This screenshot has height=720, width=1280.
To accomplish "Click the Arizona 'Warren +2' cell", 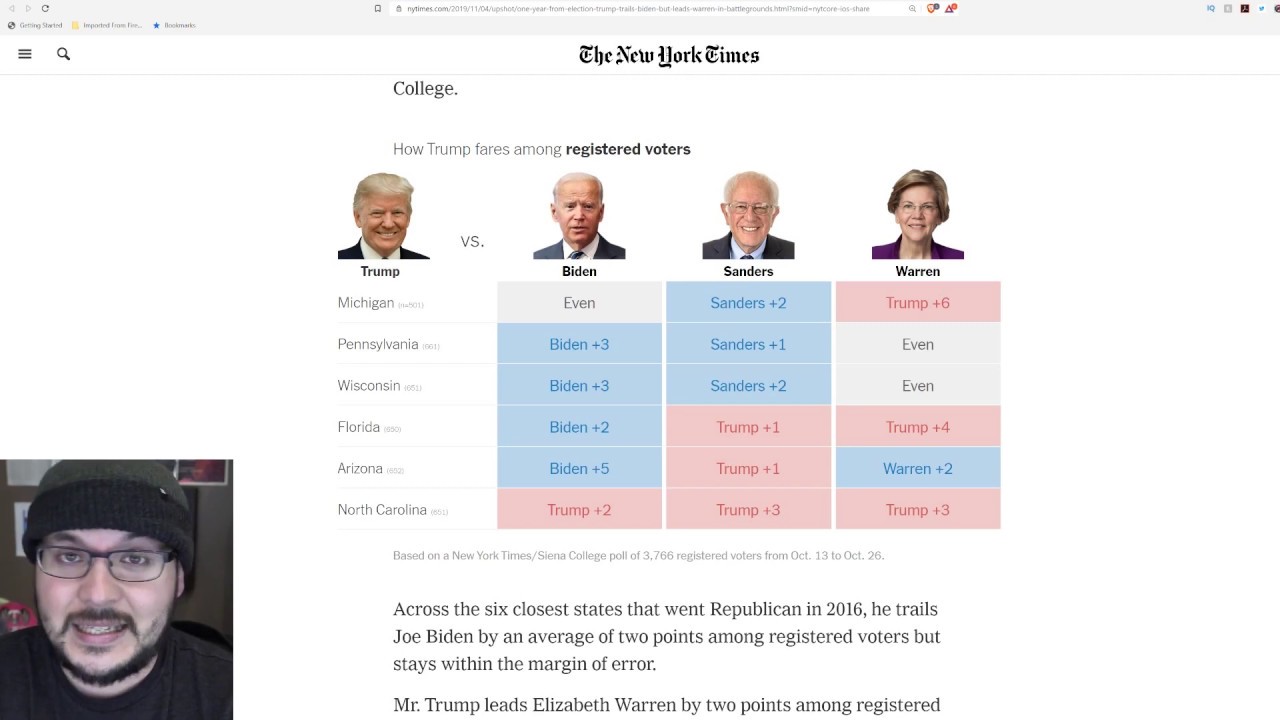I will point(917,468).
